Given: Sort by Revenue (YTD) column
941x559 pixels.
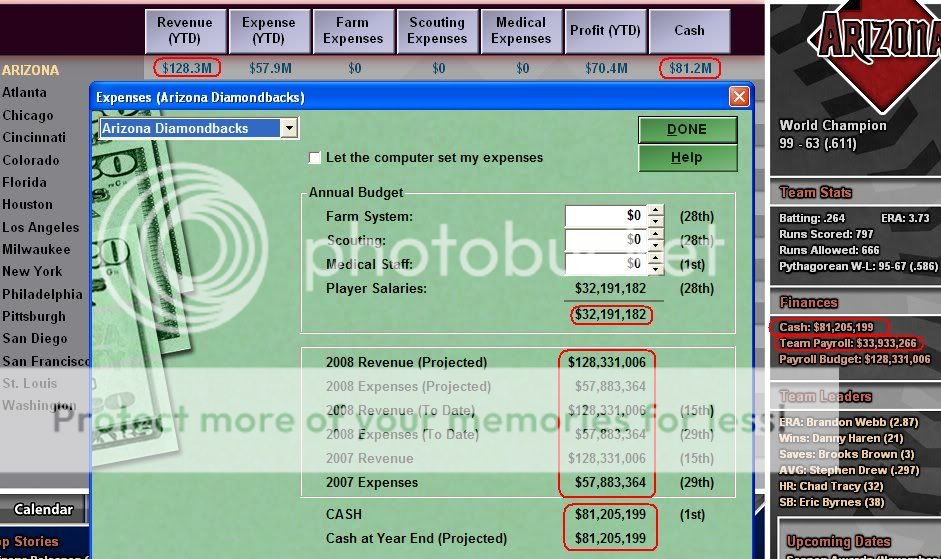Looking at the screenshot, I should (185, 31).
